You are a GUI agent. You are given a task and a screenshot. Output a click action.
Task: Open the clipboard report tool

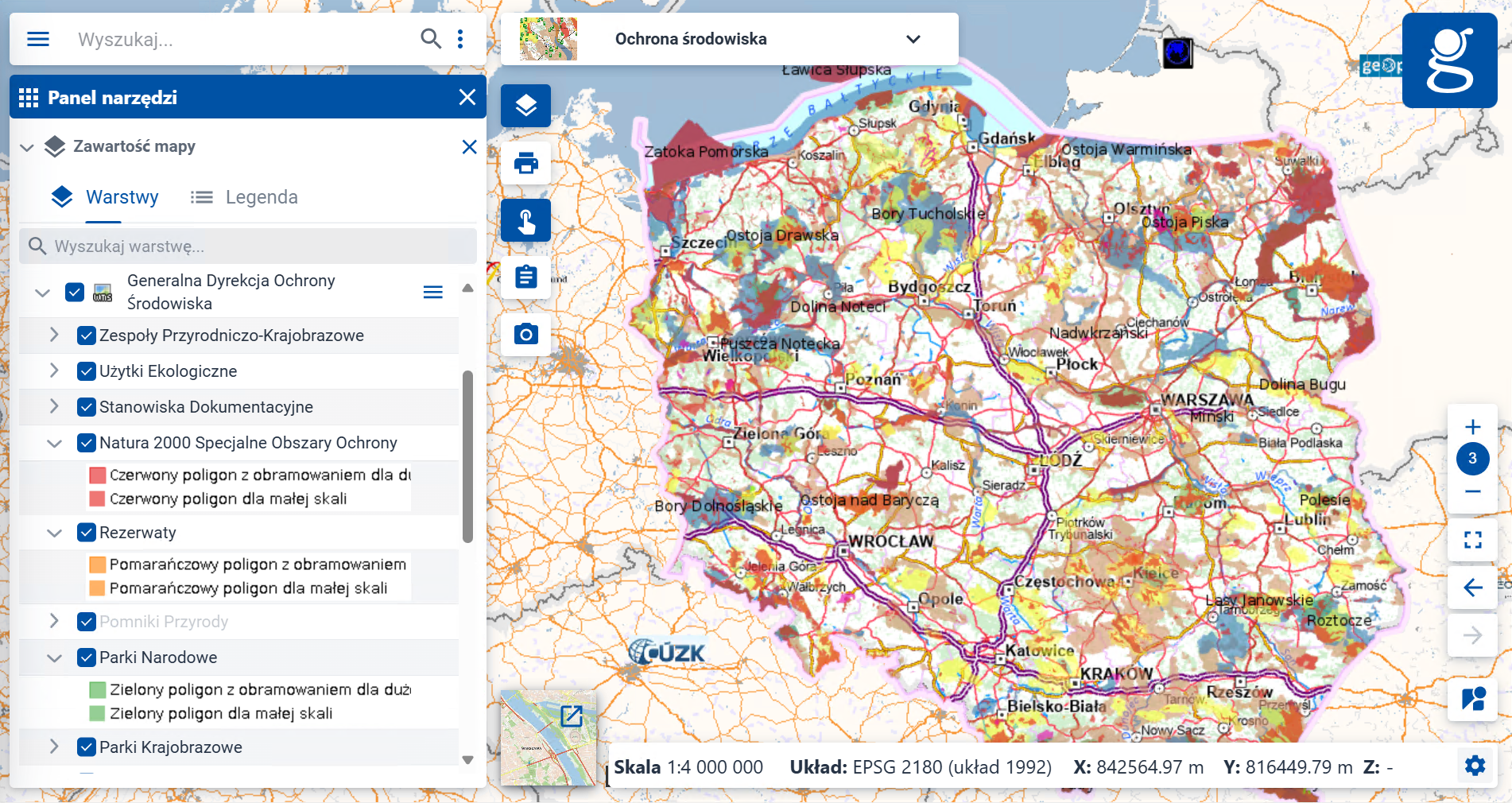point(525,277)
